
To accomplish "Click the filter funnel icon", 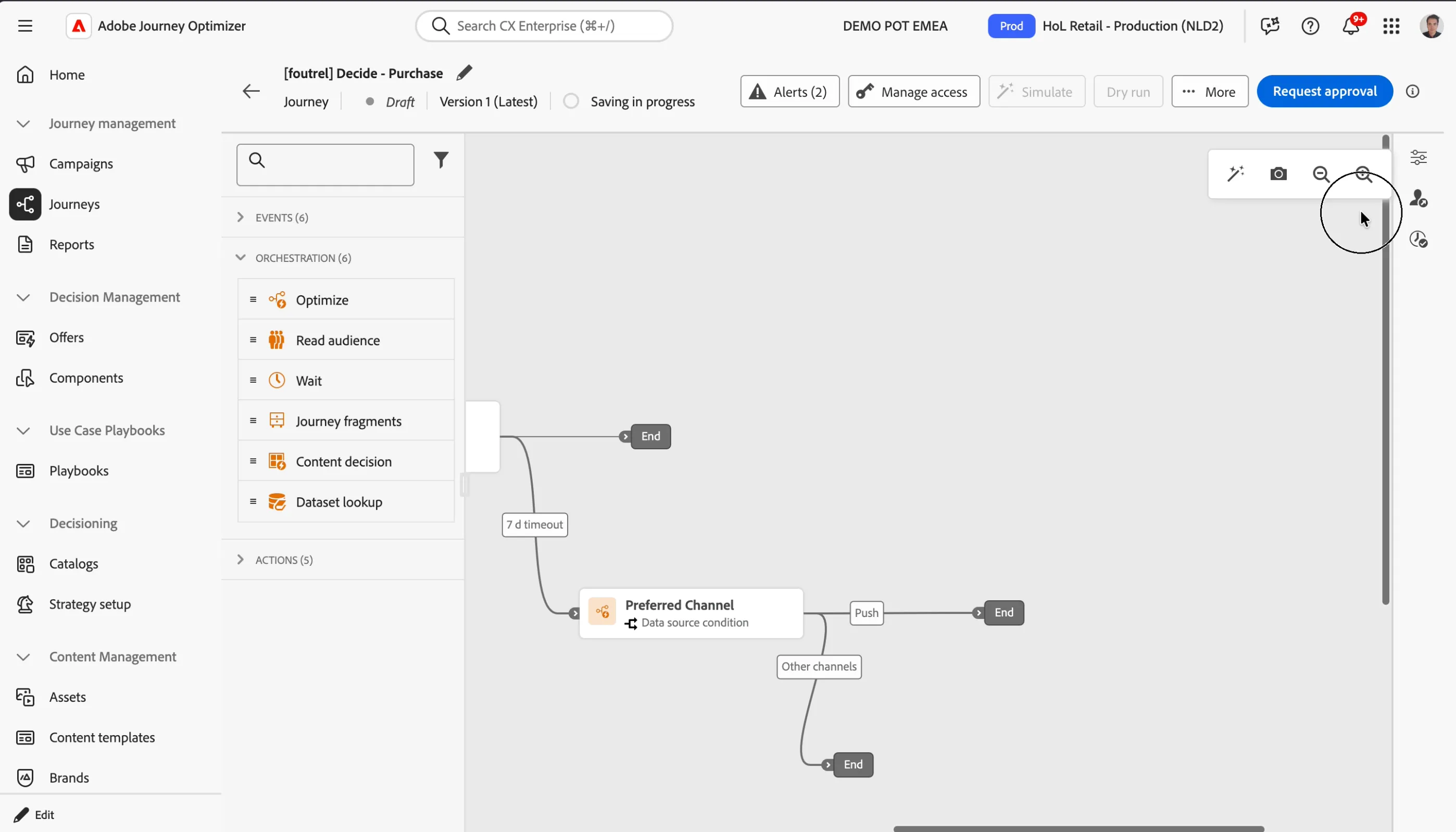I will 441,160.
